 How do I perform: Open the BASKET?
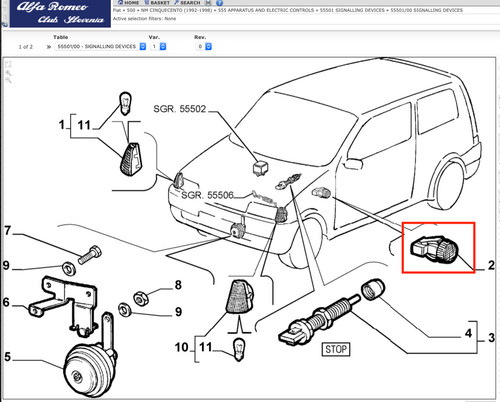[x=157, y=3]
